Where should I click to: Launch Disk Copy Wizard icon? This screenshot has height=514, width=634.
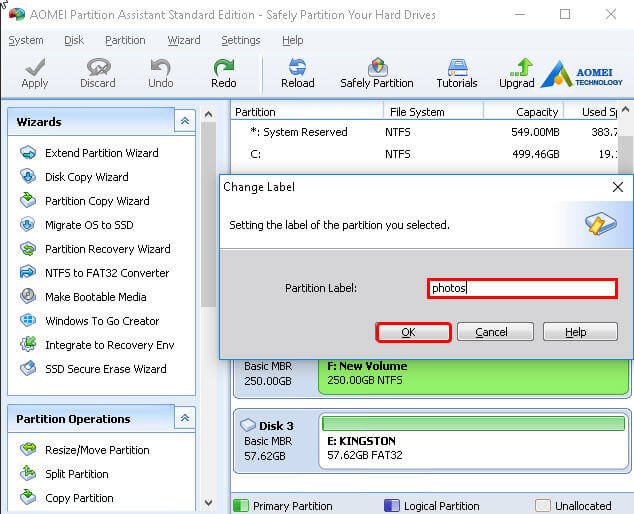28,177
